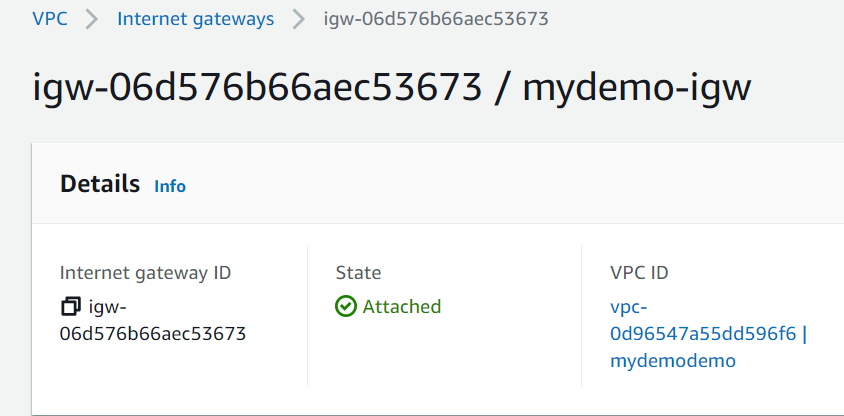Click the Details section heading
Viewport: 844px width, 416px height.
pos(100,184)
